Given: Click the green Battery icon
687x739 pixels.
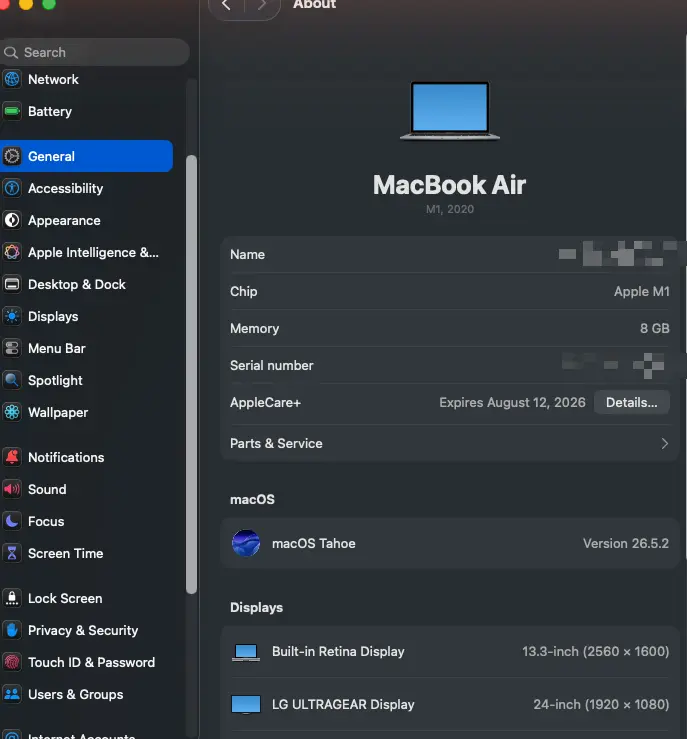Looking at the screenshot, I should click(12, 111).
